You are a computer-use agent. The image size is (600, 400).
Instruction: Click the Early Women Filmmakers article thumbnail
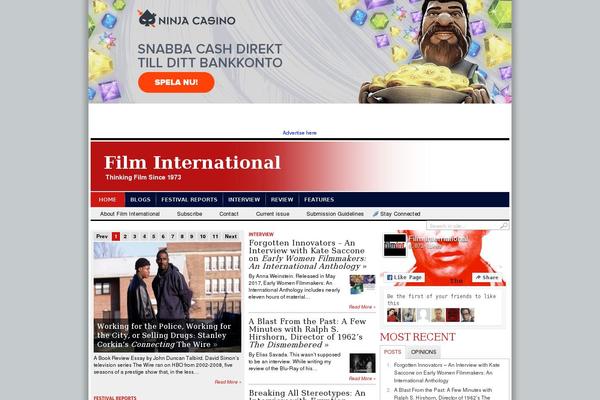pos(362,284)
